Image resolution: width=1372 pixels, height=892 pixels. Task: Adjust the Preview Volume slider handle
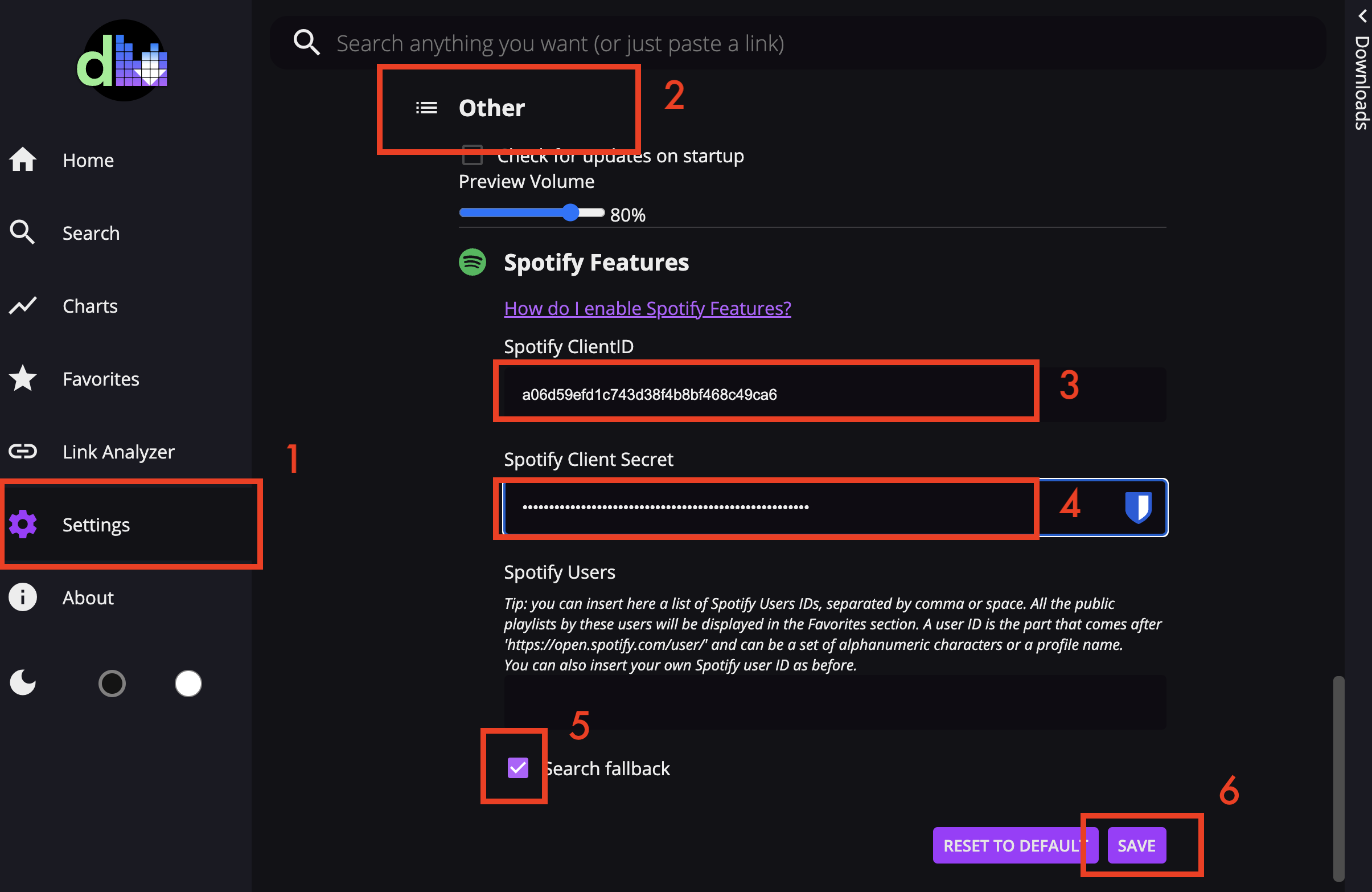570,212
